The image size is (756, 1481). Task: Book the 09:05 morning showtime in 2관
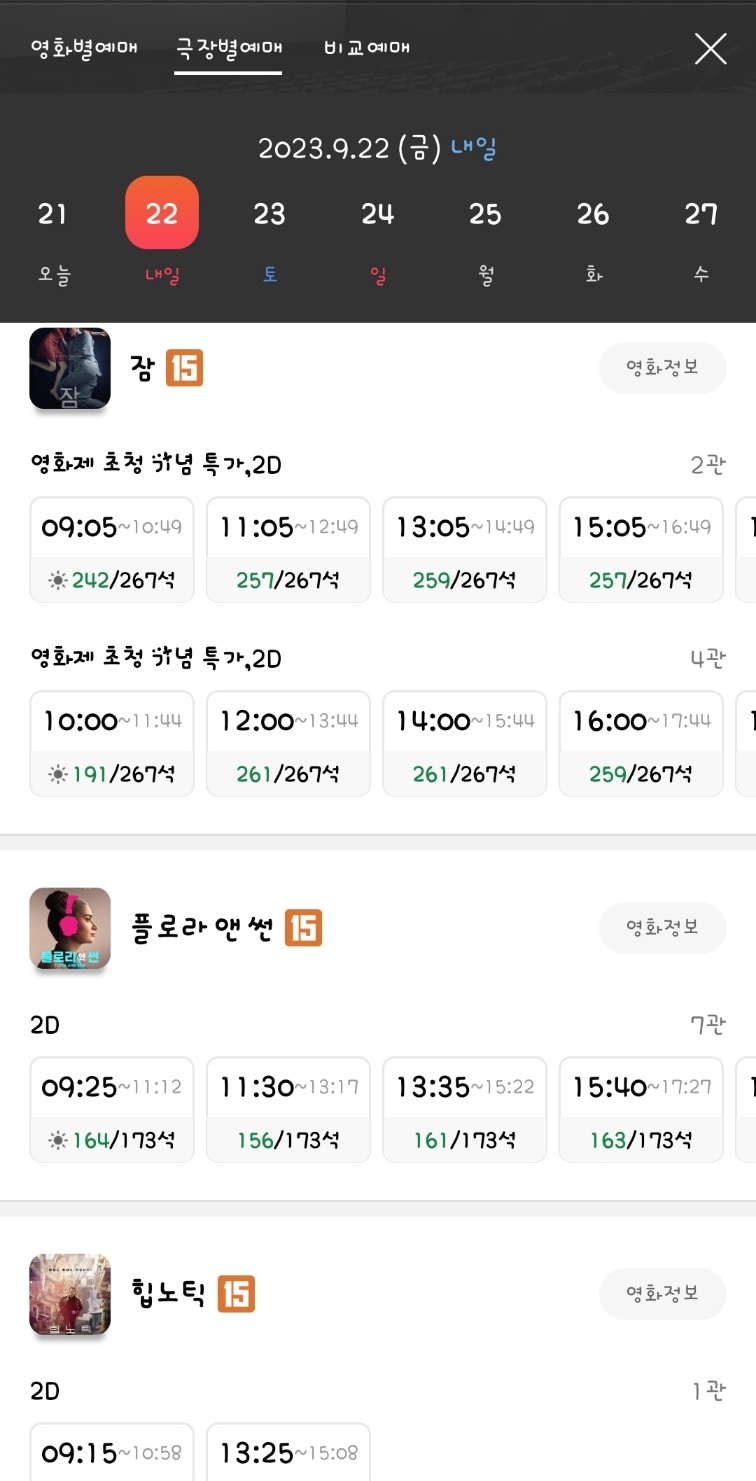[x=112, y=550]
